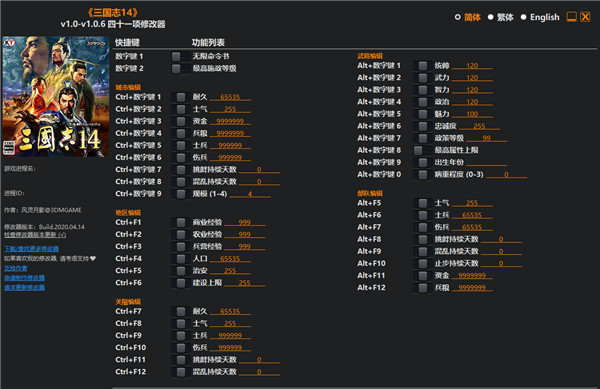Edit the 建设上限 value field 255
600x389 pixels.
(x=245, y=283)
